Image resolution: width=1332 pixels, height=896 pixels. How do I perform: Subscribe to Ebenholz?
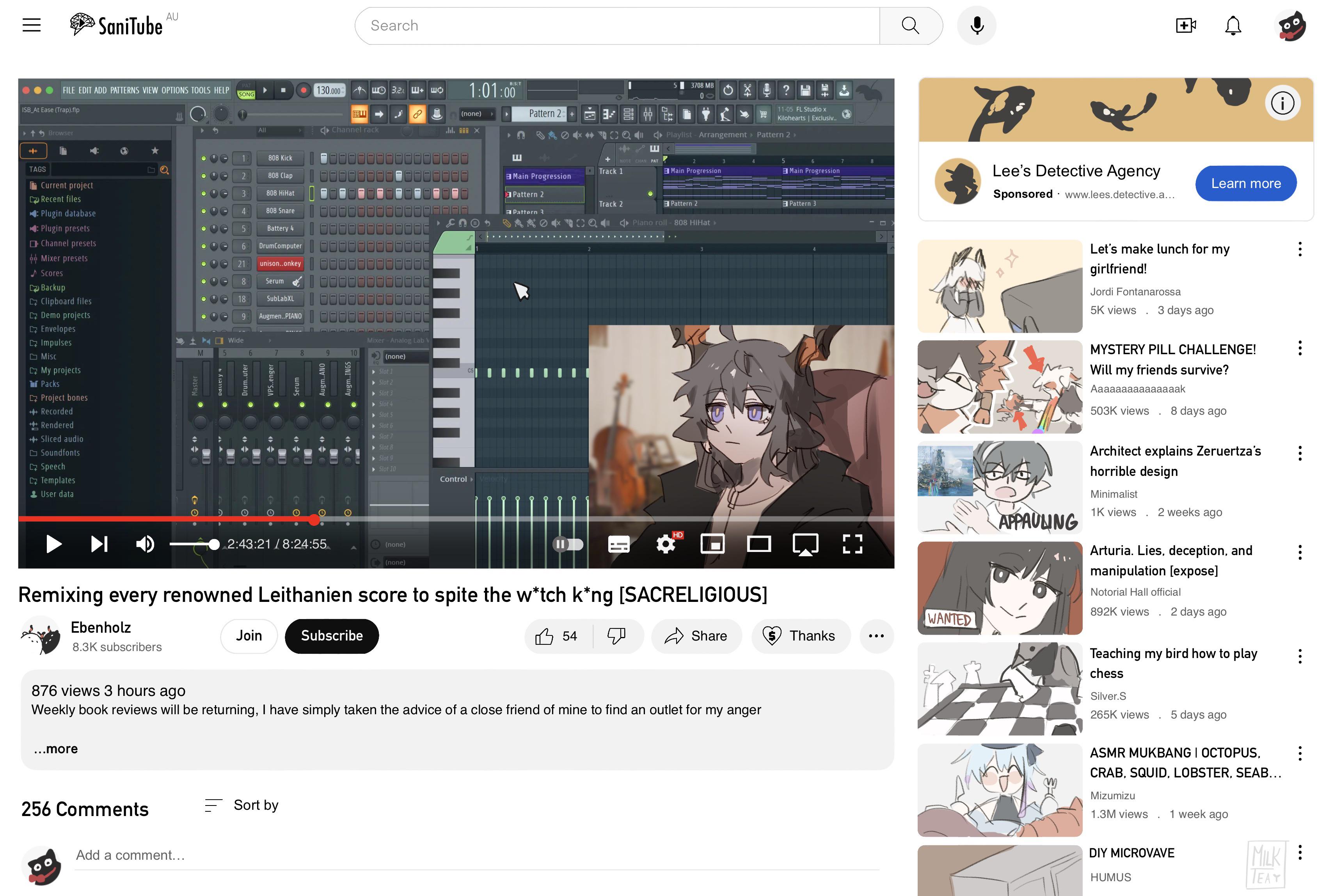click(x=332, y=636)
